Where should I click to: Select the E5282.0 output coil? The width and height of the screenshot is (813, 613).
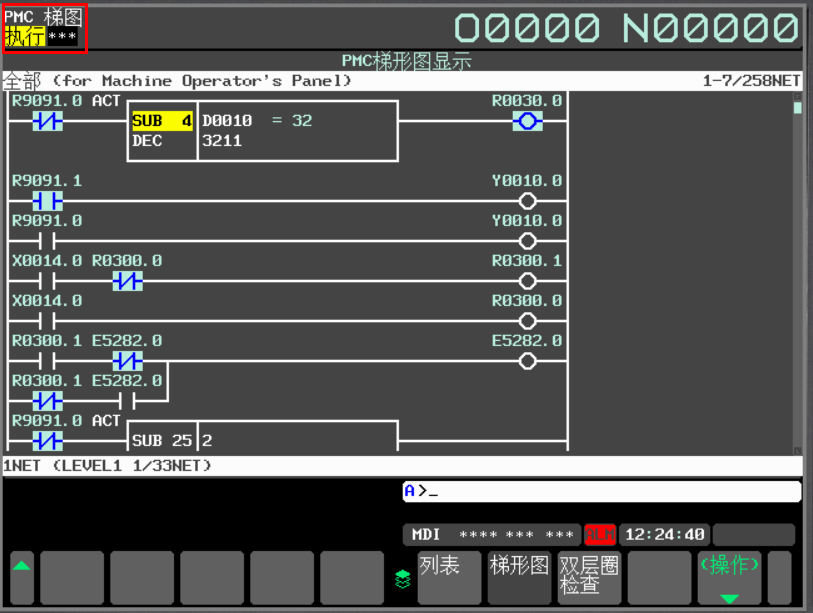coord(527,362)
